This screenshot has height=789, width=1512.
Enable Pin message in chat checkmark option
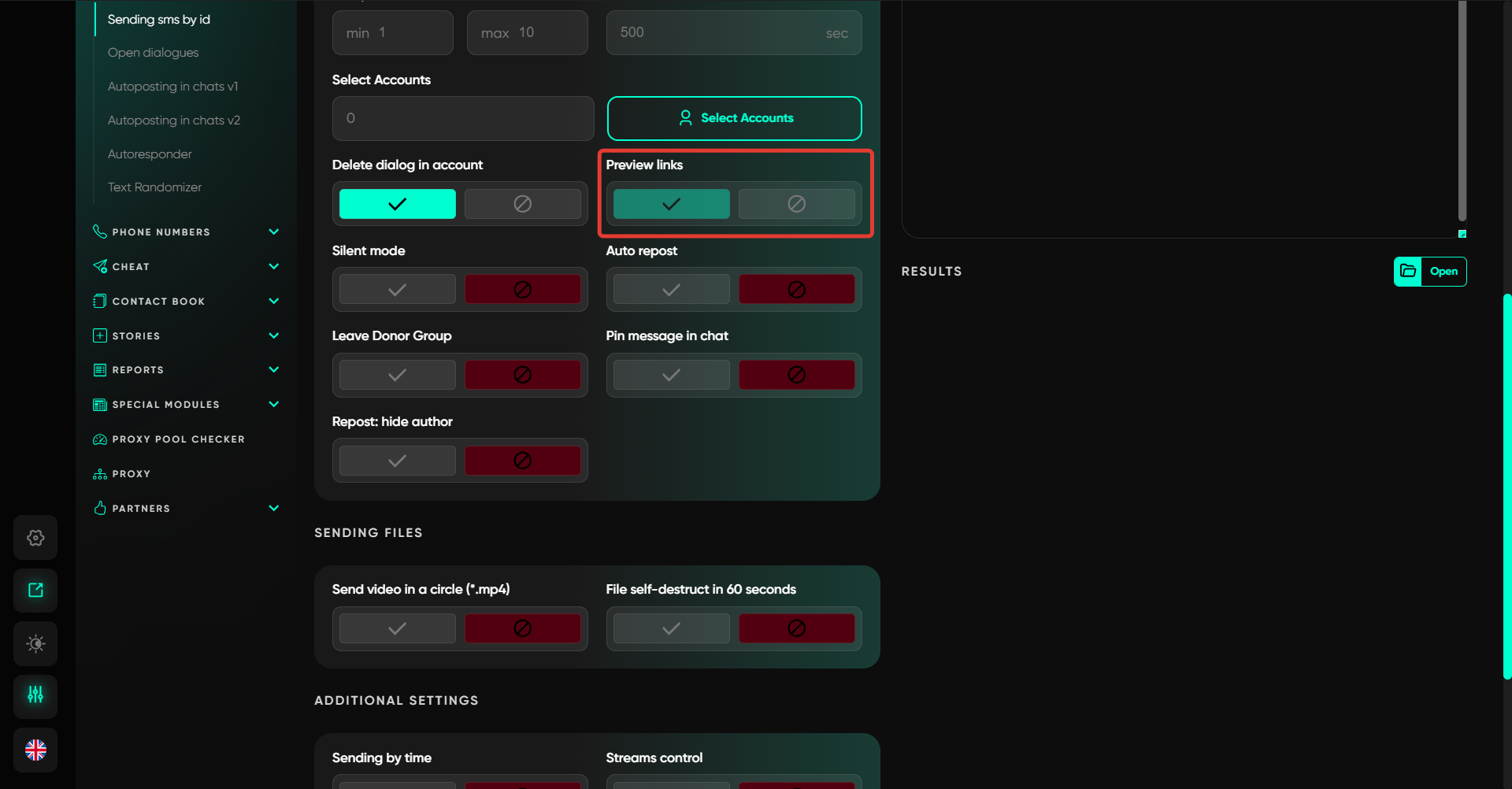click(x=671, y=375)
